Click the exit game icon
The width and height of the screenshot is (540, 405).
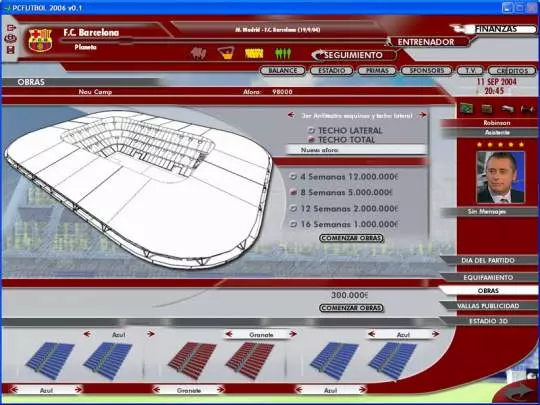pyautogui.click(x=11, y=27)
